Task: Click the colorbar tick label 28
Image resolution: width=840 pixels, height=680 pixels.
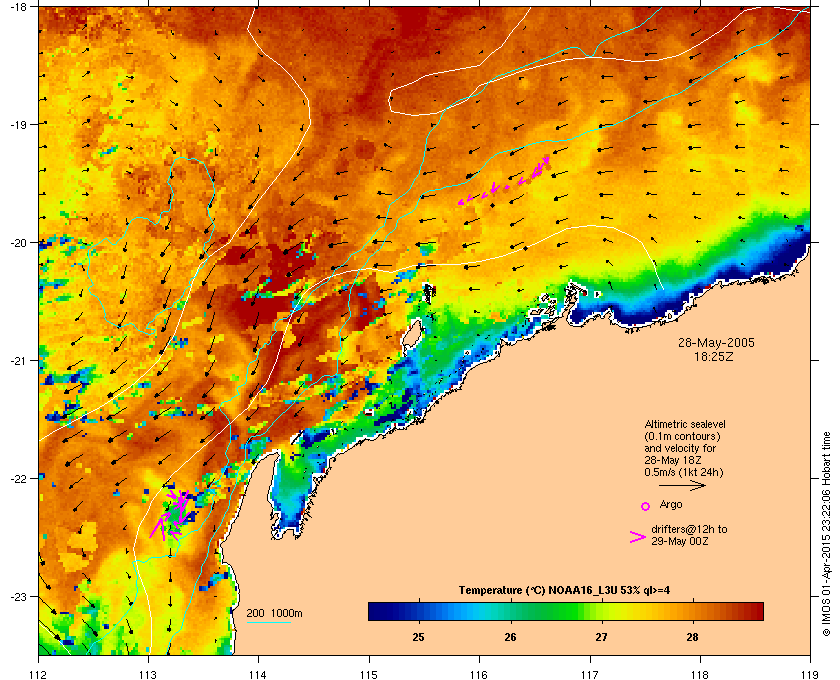Action: (693, 637)
